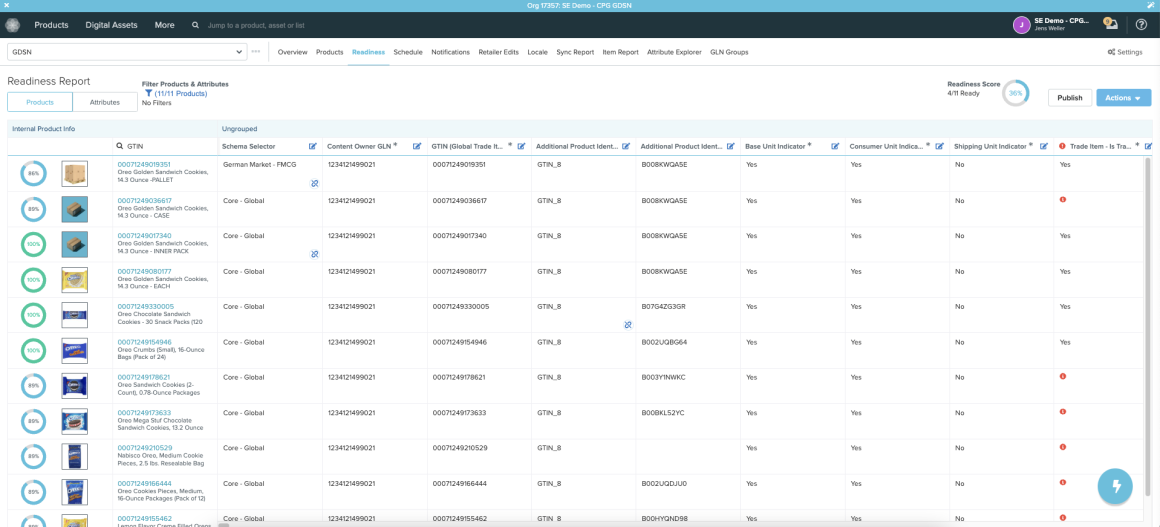Click the edit icon on Base Unit Indicator column
This screenshot has width=1160, height=527.
(x=834, y=147)
